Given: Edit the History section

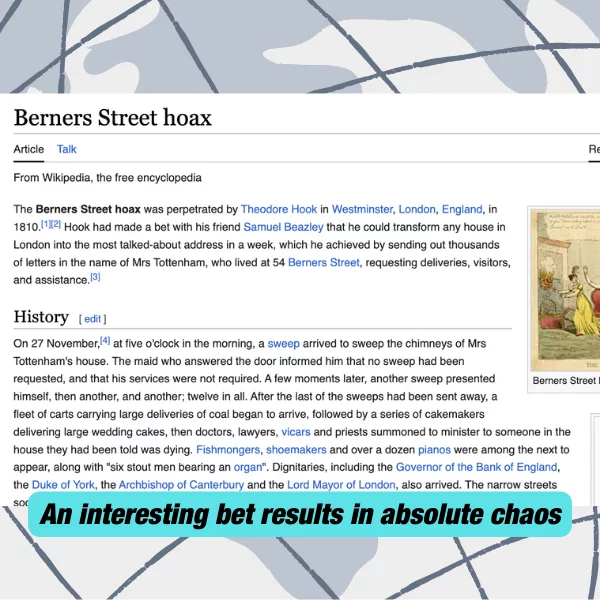Looking at the screenshot, I should 92,319.
